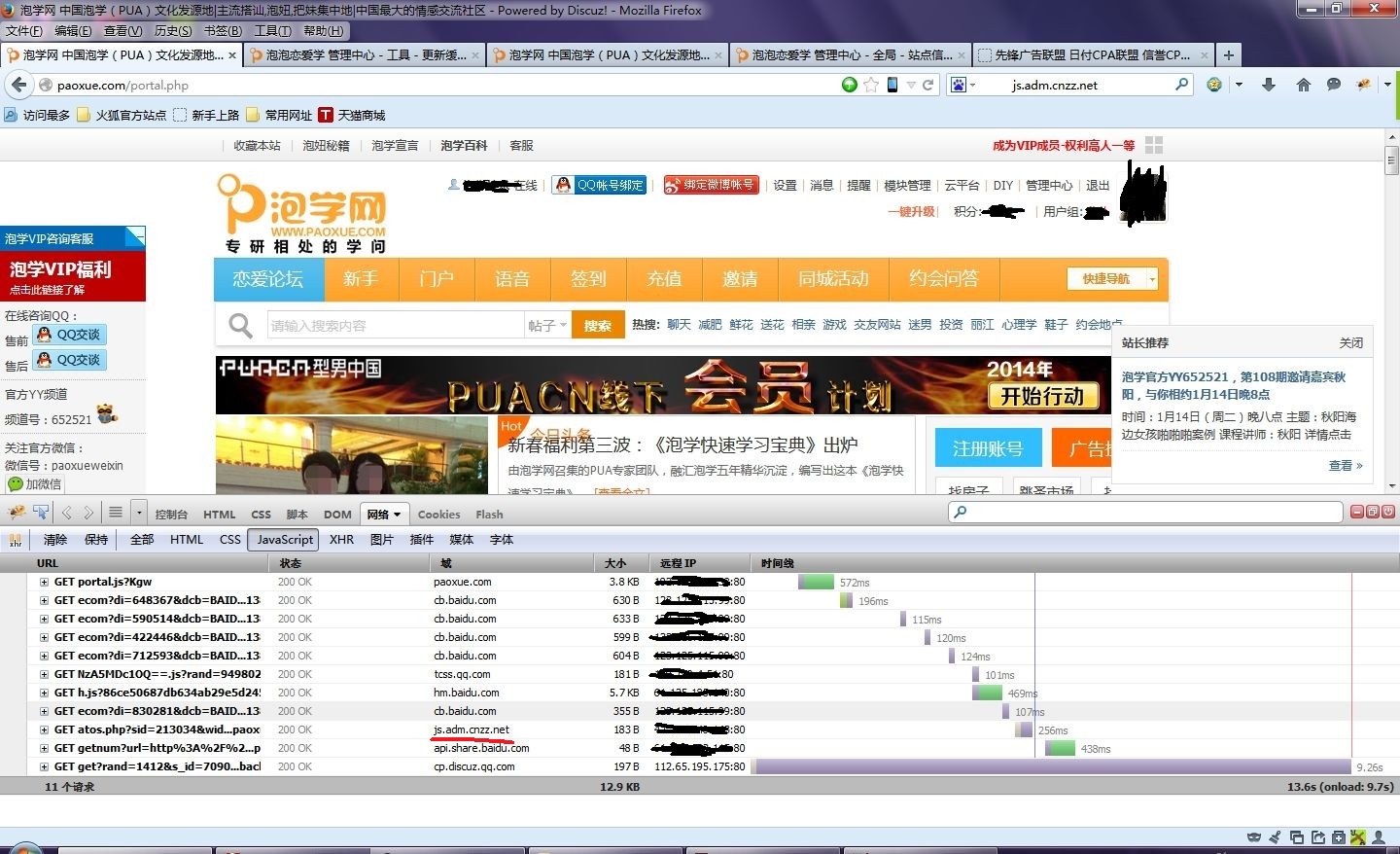Screen dimensions: 1400x854
Task: Toggle the JavaScript network filter
Action: (x=285, y=540)
